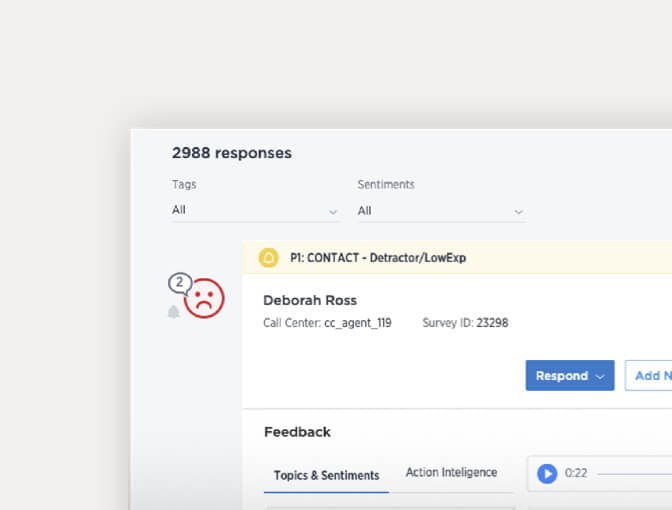Click the 0:22 audio duration label
Image resolution: width=672 pixels, height=510 pixels.
tap(576, 473)
